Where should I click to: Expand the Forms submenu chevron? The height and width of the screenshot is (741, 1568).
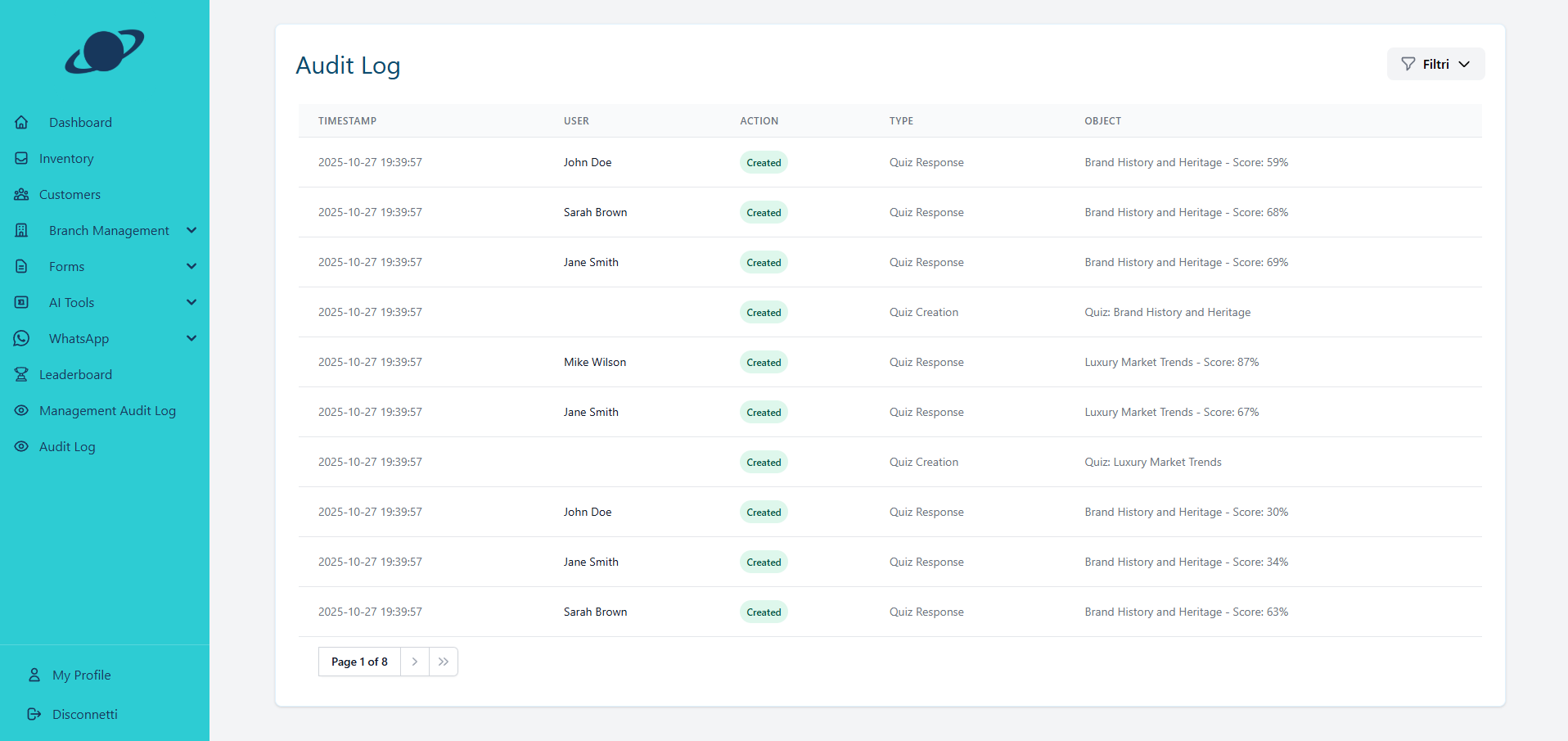coord(191,266)
